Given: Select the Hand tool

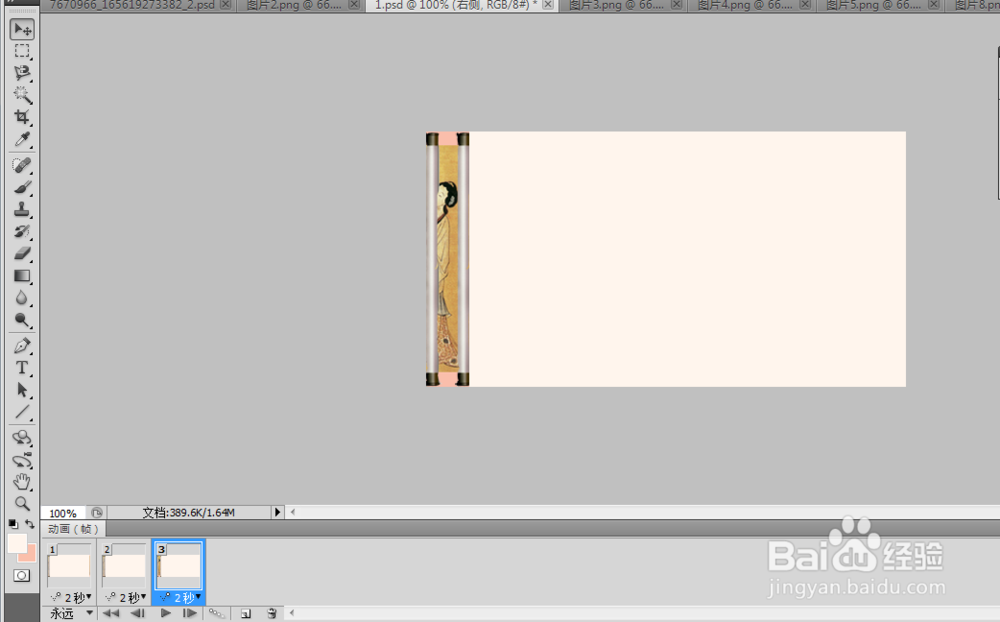Looking at the screenshot, I should click(x=22, y=482).
